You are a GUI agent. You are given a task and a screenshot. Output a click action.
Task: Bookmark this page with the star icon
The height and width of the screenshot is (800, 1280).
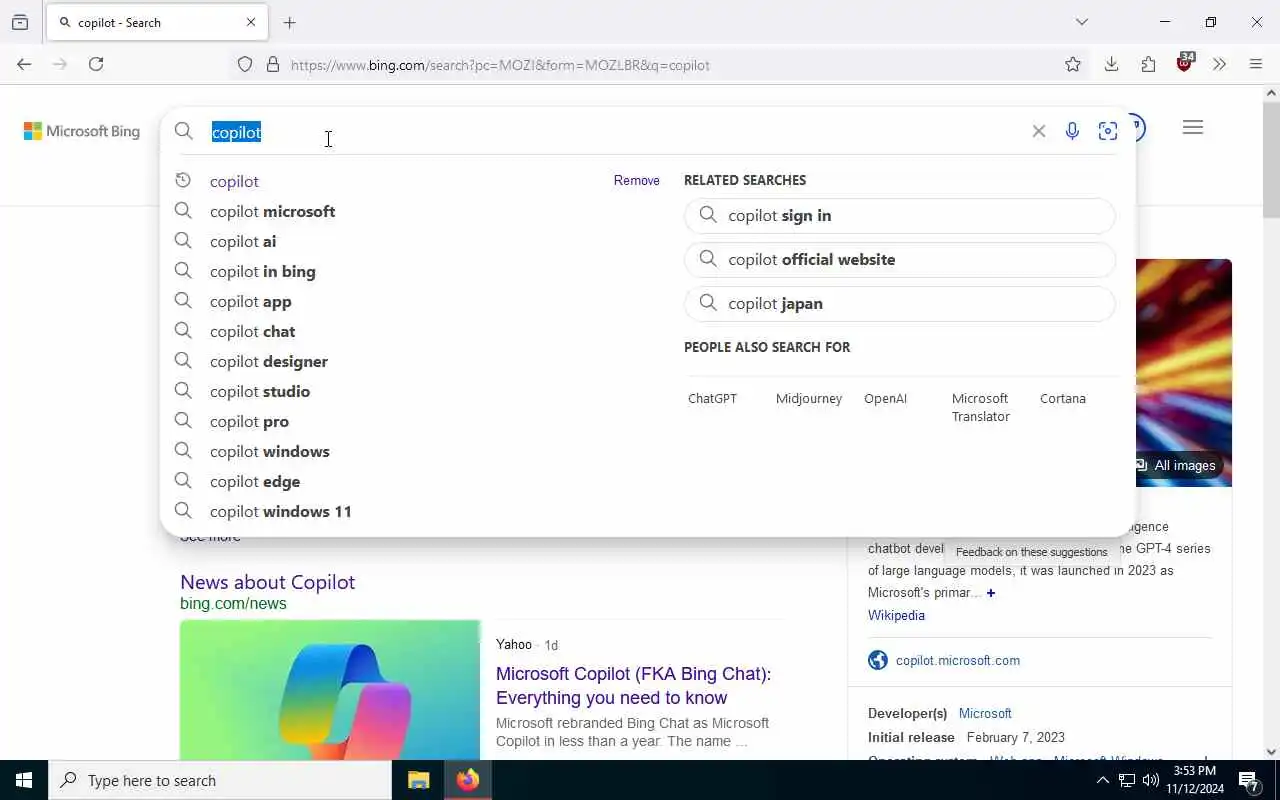tap(1073, 65)
